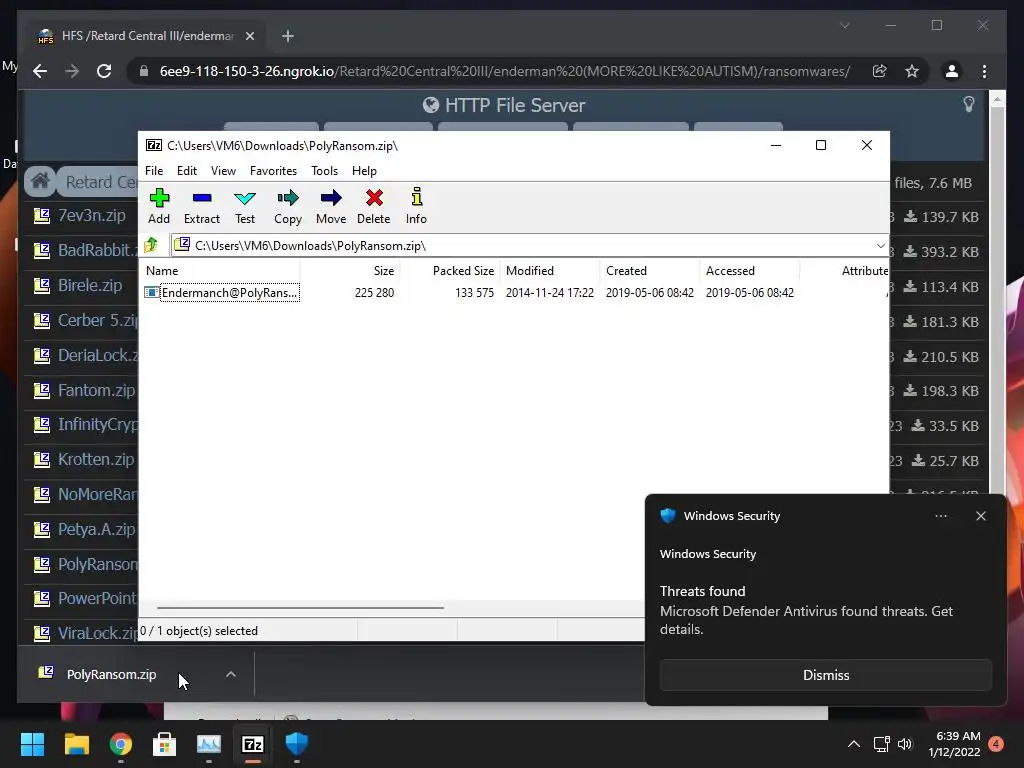Download the 139.7 KB file
Screen dimensions: 1024x768
pos(940,217)
